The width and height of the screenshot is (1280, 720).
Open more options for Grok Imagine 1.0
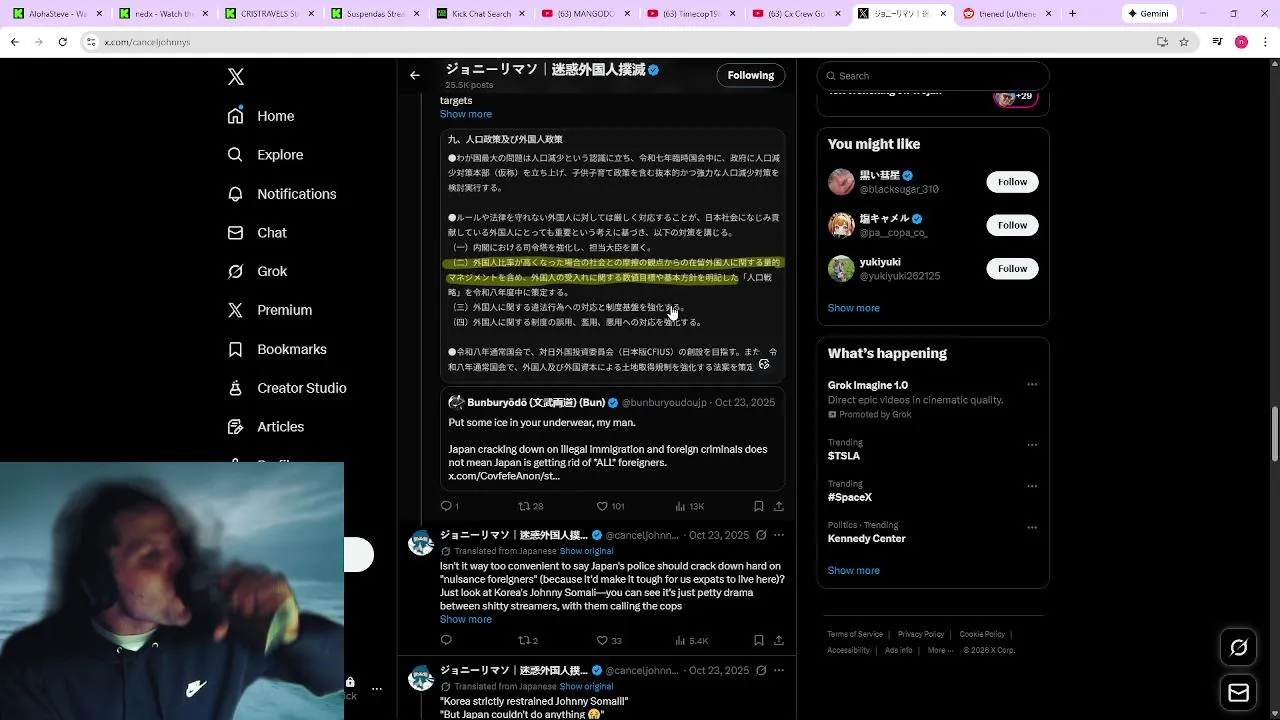point(1032,385)
